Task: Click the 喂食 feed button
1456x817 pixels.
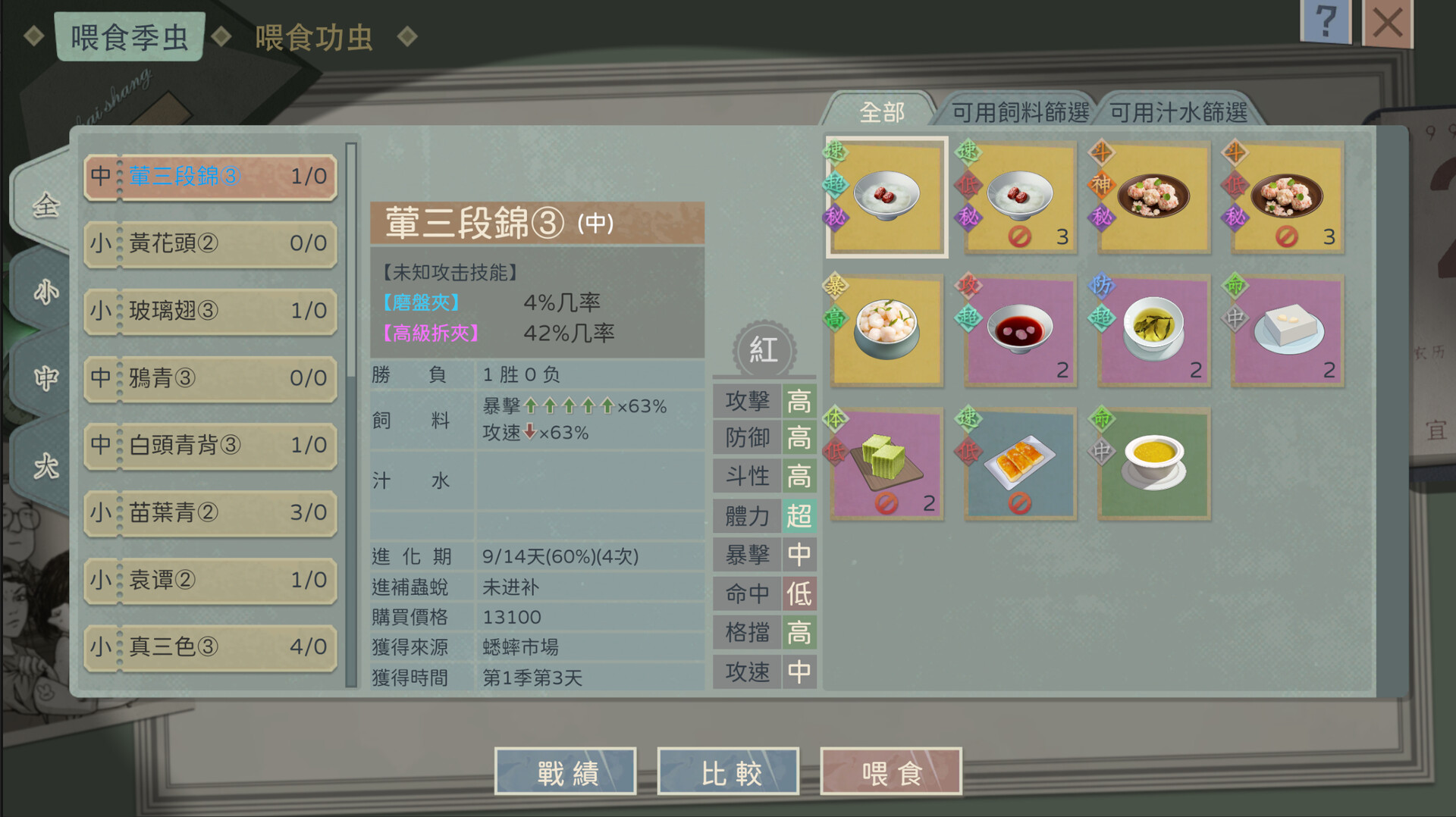Action: (891, 772)
